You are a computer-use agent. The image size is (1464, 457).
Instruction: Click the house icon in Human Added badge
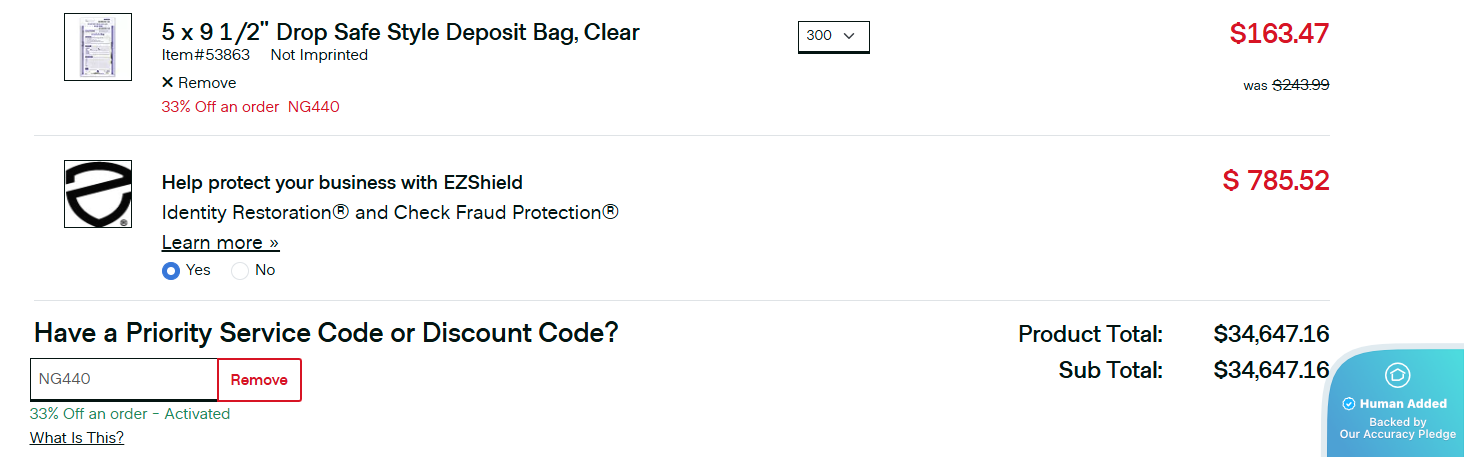click(x=1398, y=375)
